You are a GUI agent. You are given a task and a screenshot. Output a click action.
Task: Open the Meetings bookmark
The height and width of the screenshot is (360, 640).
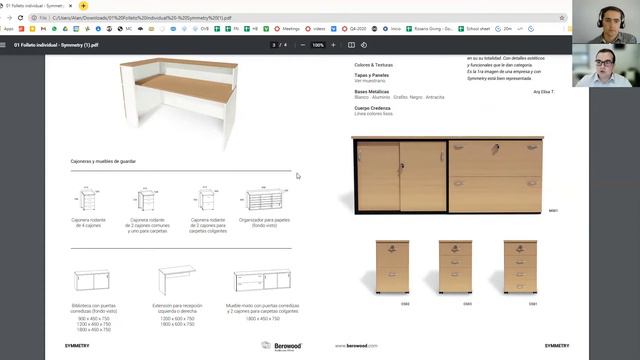pyautogui.click(x=287, y=29)
